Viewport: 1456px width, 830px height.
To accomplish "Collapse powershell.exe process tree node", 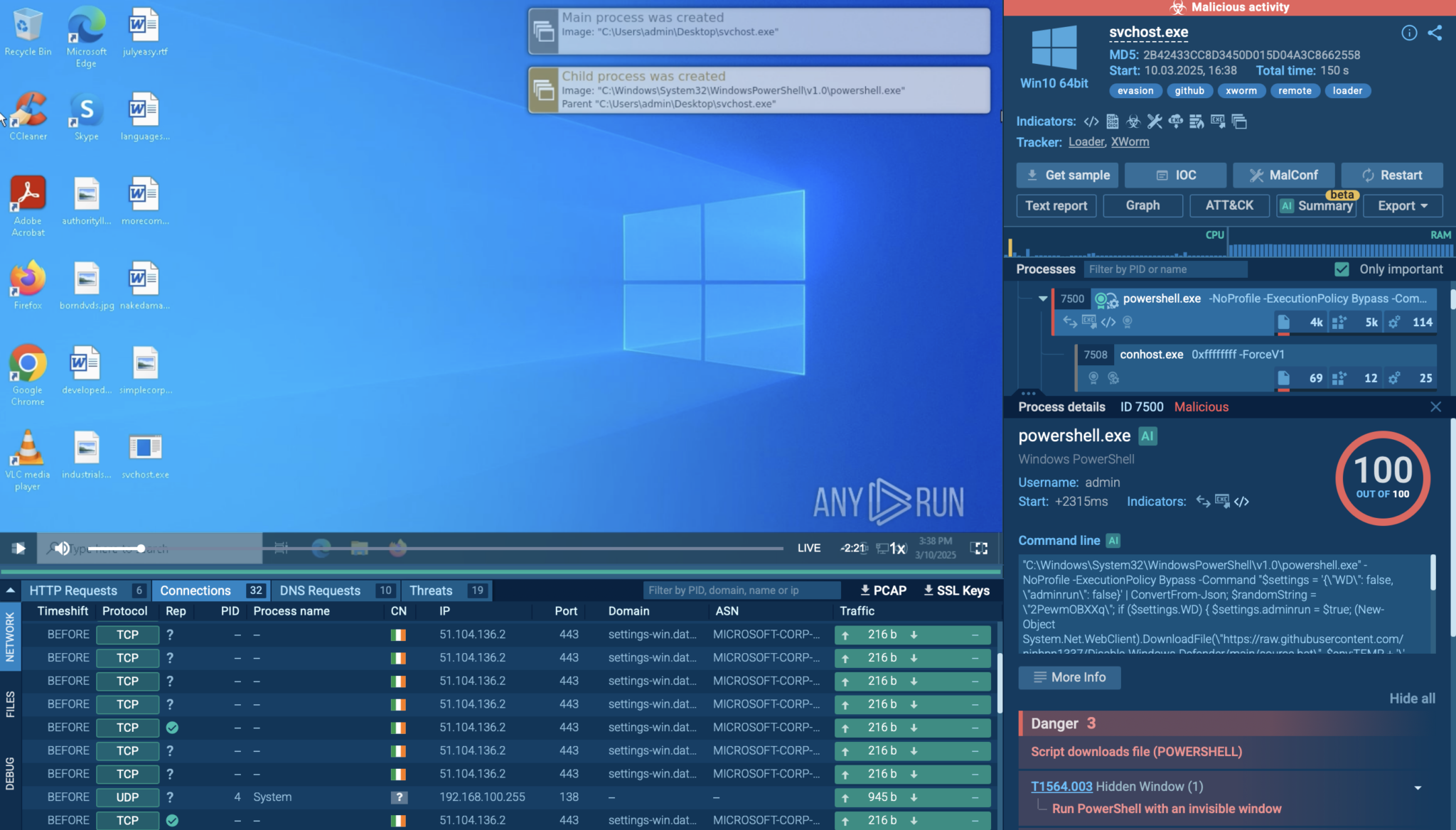I will point(1042,298).
